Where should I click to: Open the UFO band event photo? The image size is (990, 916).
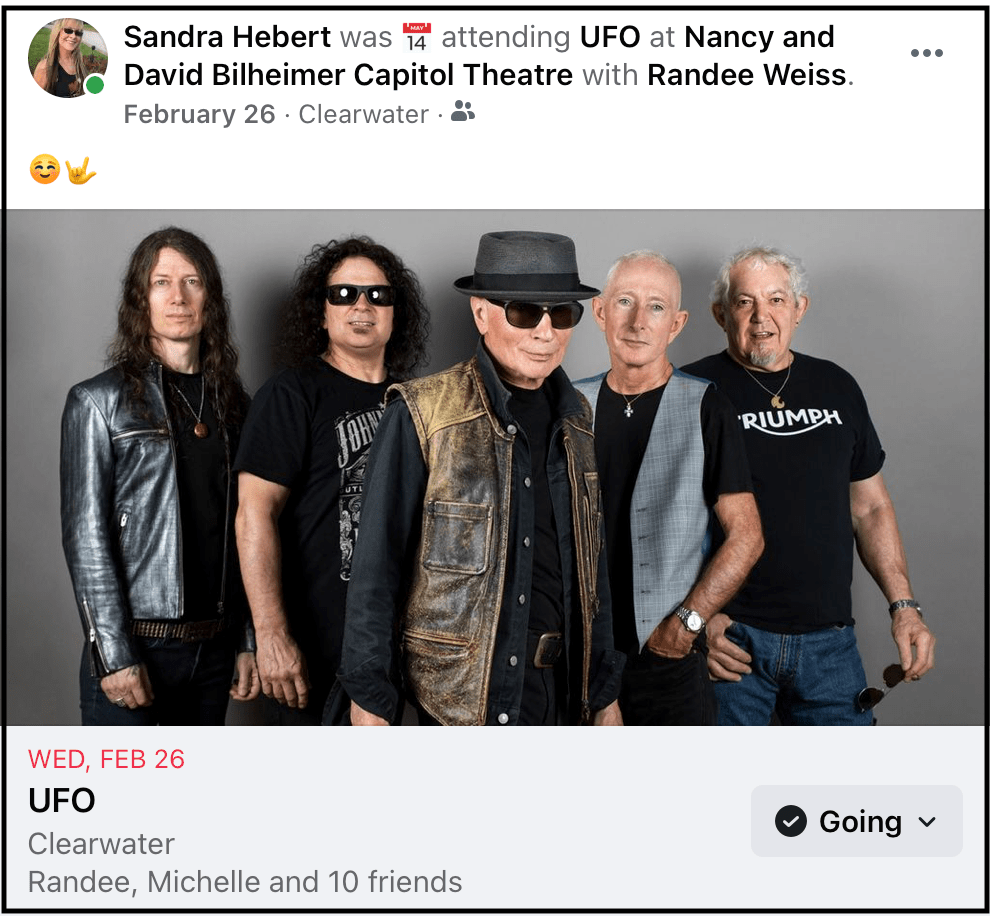[x=495, y=467]
